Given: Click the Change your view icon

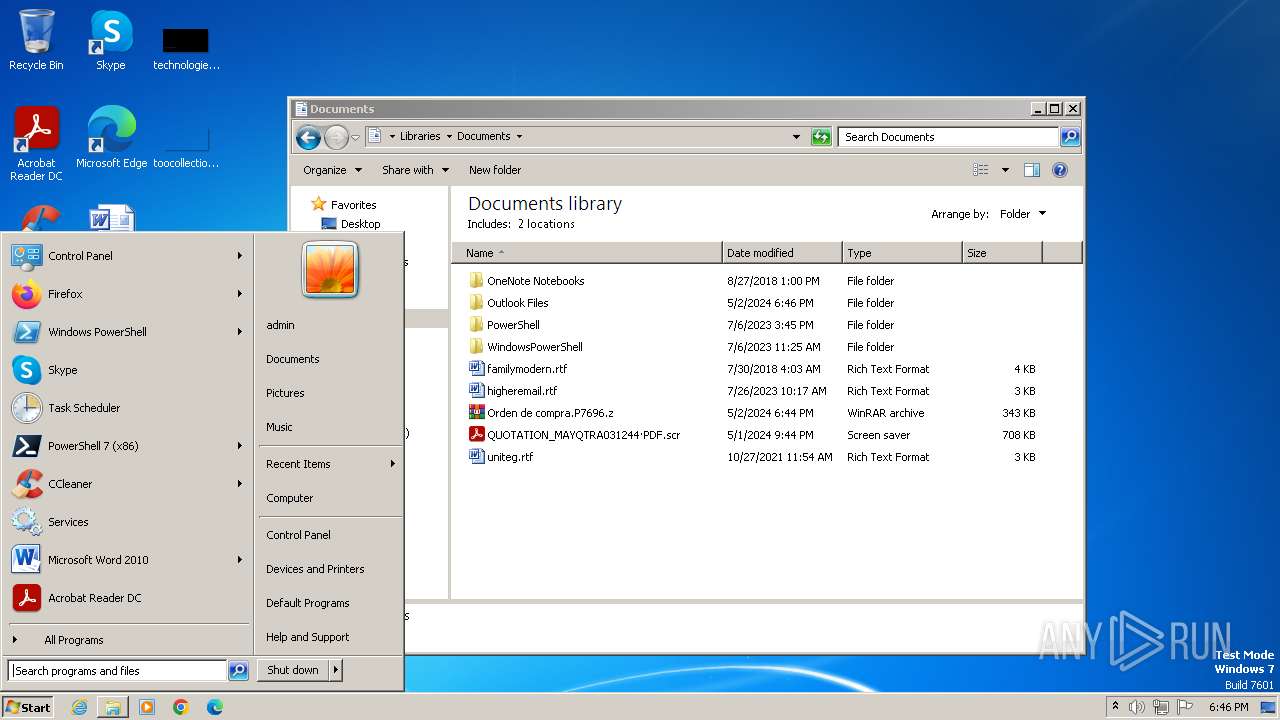Looking at the screenshot, I should click(x=981, y=170).
